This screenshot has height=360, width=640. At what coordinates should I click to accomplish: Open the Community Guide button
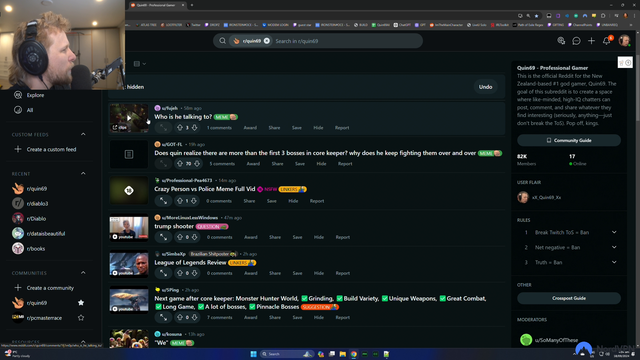click(569, 140)
